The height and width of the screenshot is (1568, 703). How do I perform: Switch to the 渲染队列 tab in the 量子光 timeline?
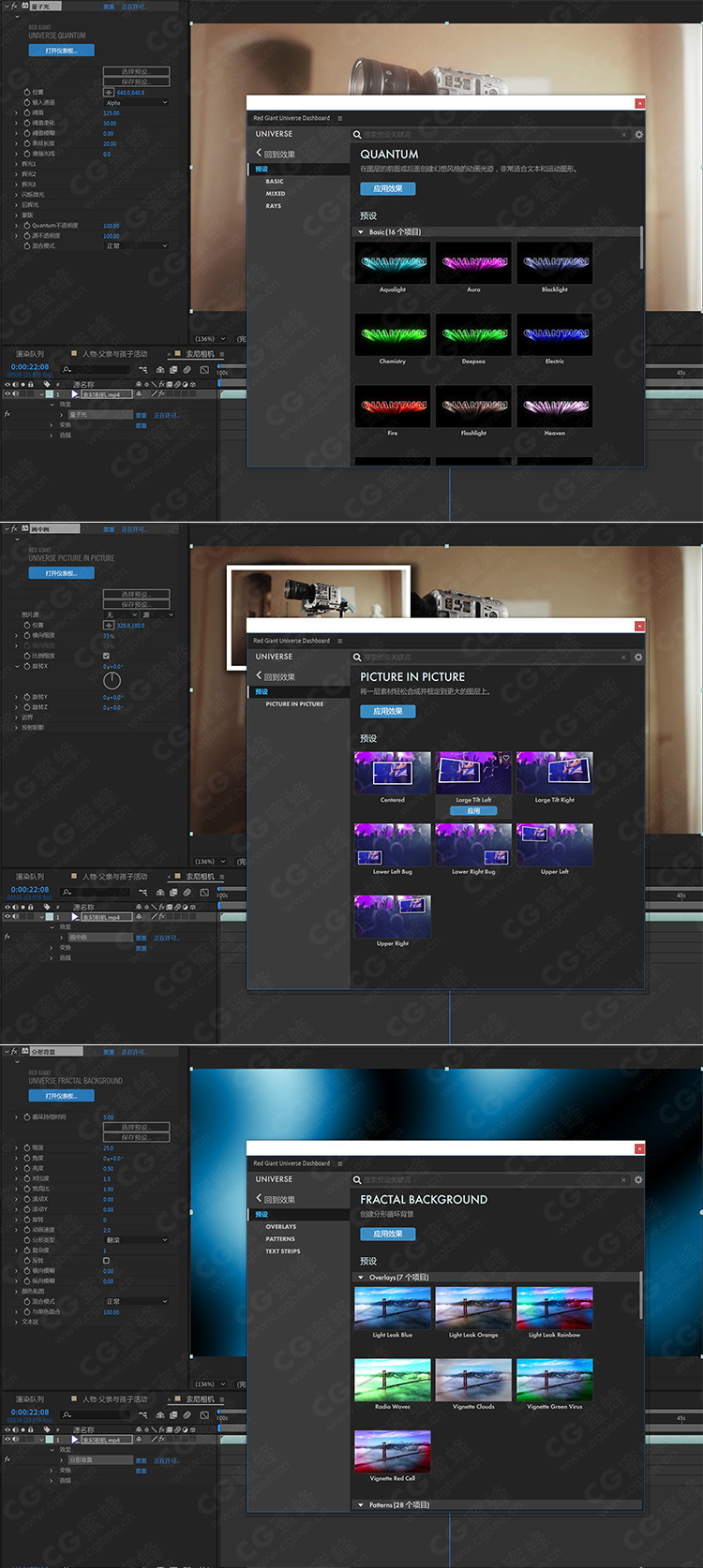30,354
